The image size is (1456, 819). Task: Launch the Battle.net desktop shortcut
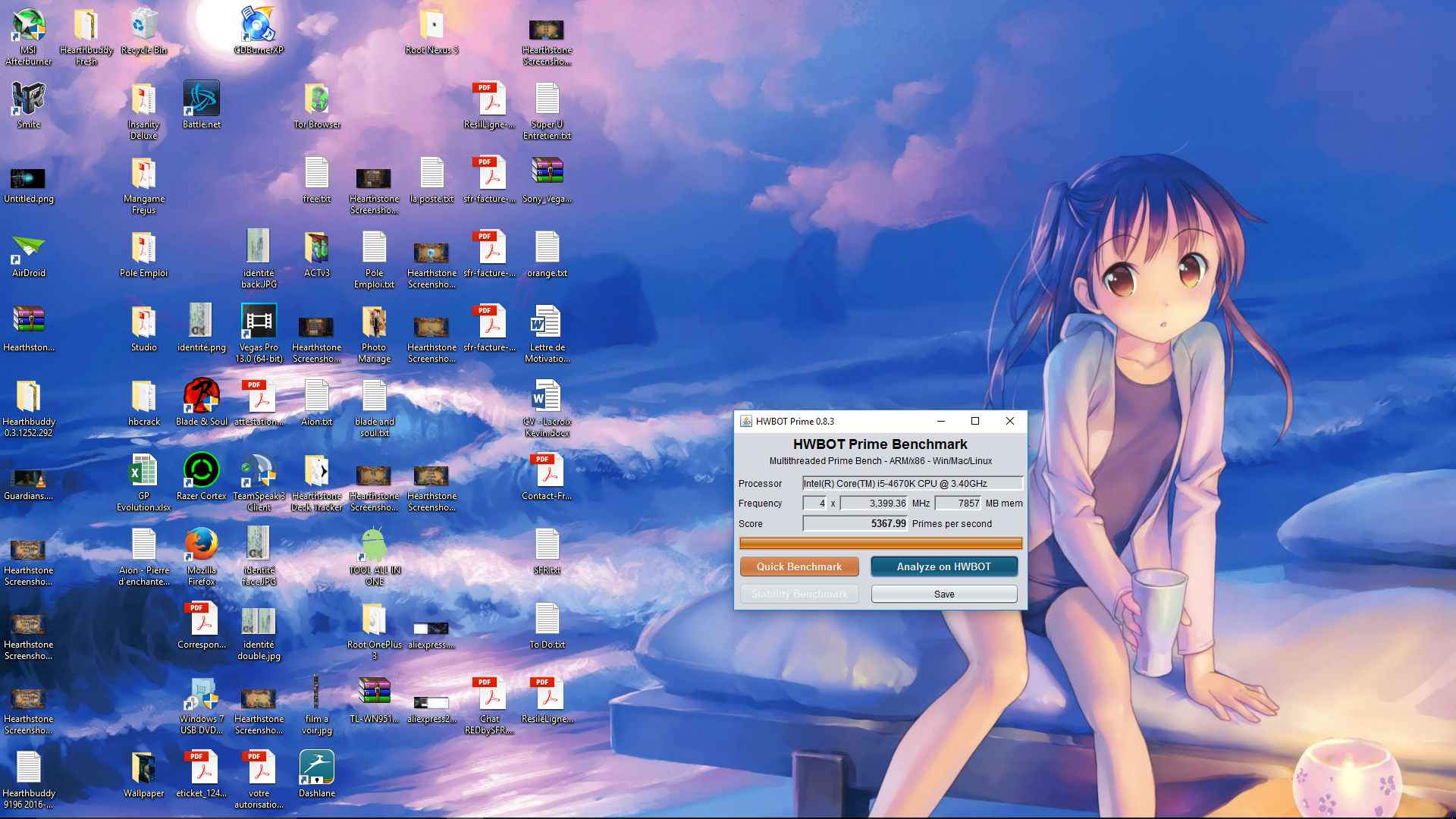click(x=202, y=105)
